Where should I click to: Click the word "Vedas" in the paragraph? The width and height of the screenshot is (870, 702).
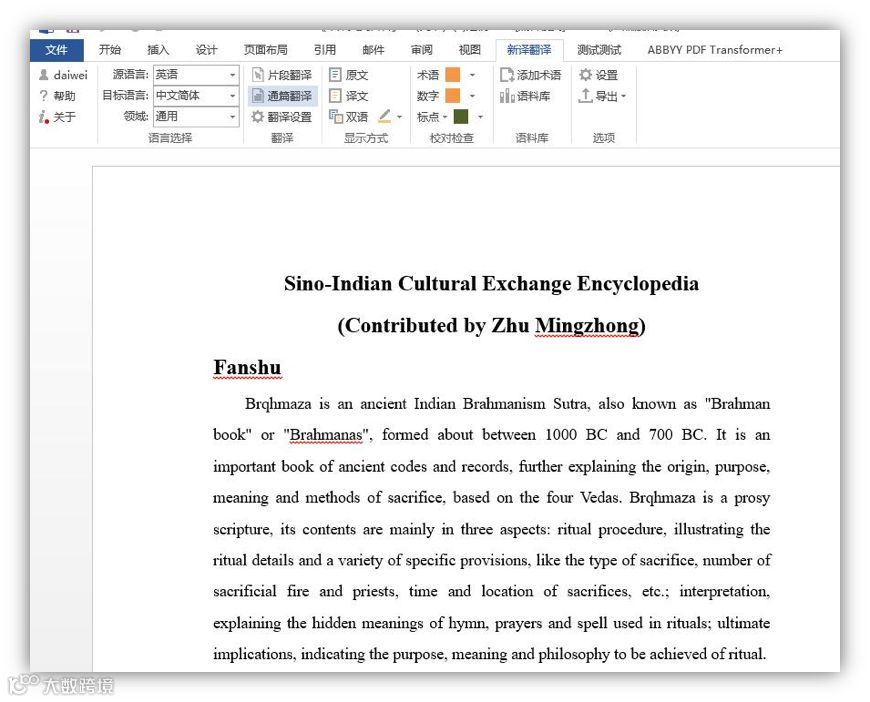coord(600,497)
